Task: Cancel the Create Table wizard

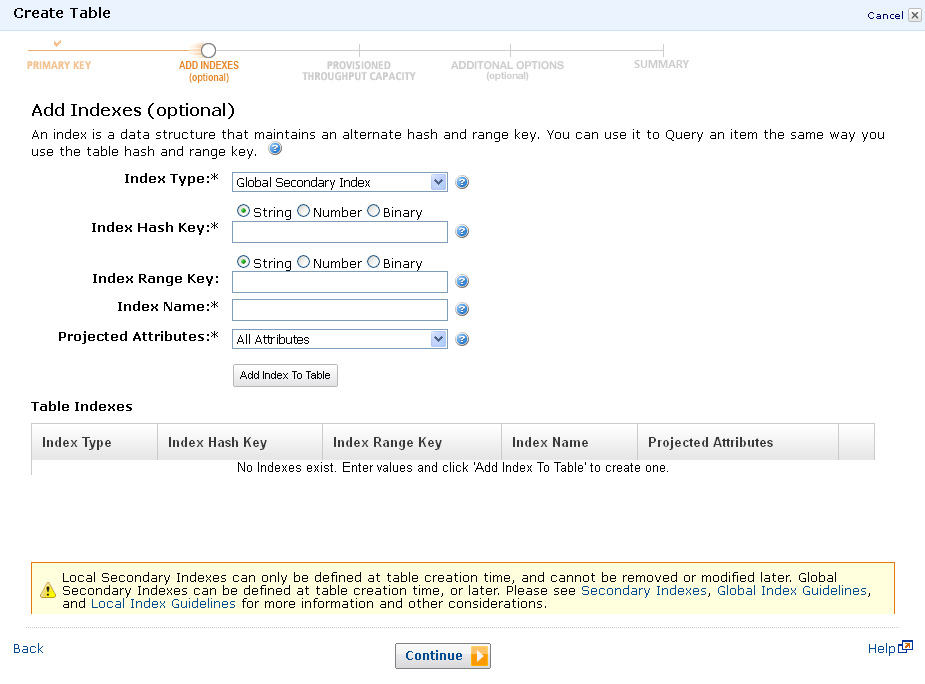Action: click(885, 15)
